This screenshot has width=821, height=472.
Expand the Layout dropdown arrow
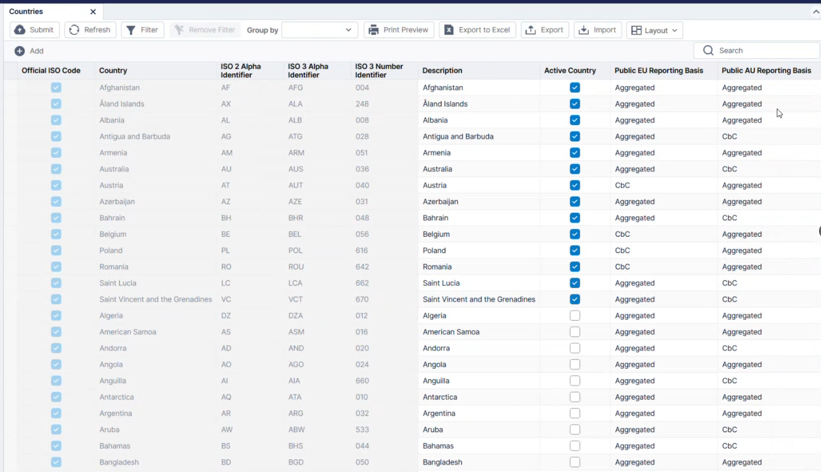674,30
